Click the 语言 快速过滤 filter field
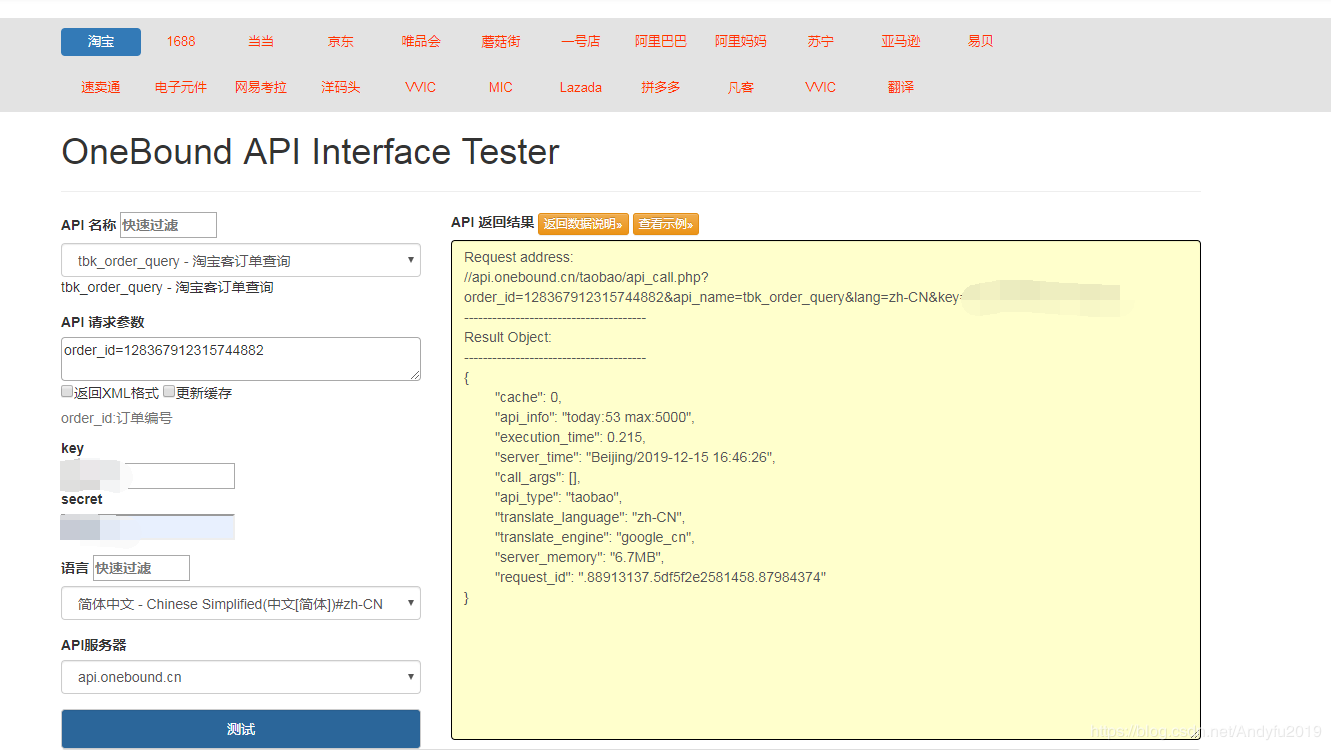Viewport: 1331px width, 750px height. pos(141,568)
